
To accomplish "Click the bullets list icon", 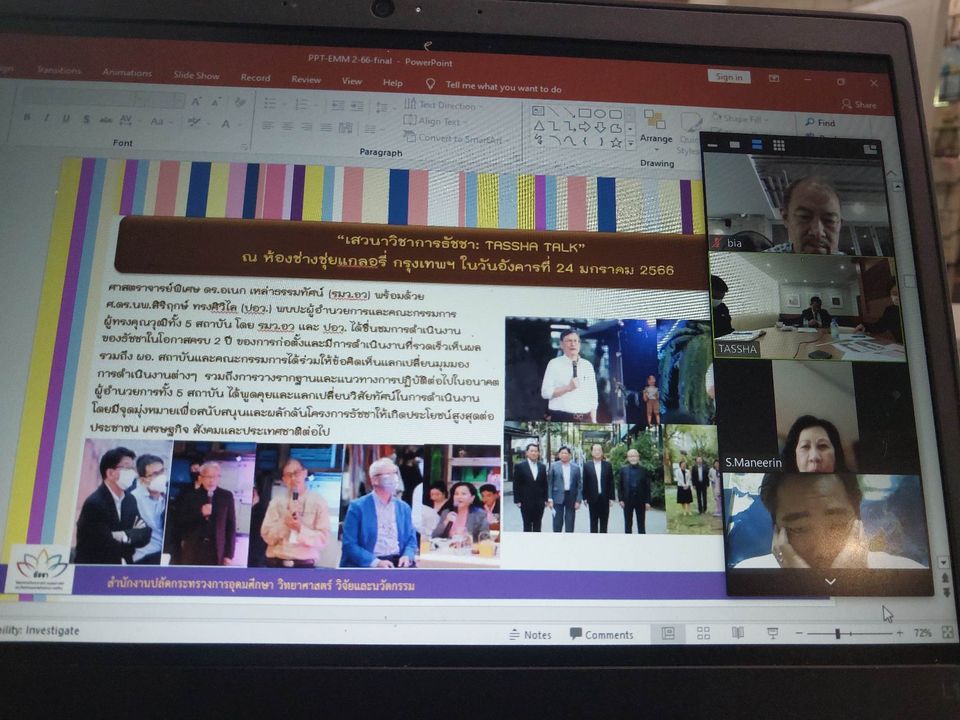I will 269,103.
